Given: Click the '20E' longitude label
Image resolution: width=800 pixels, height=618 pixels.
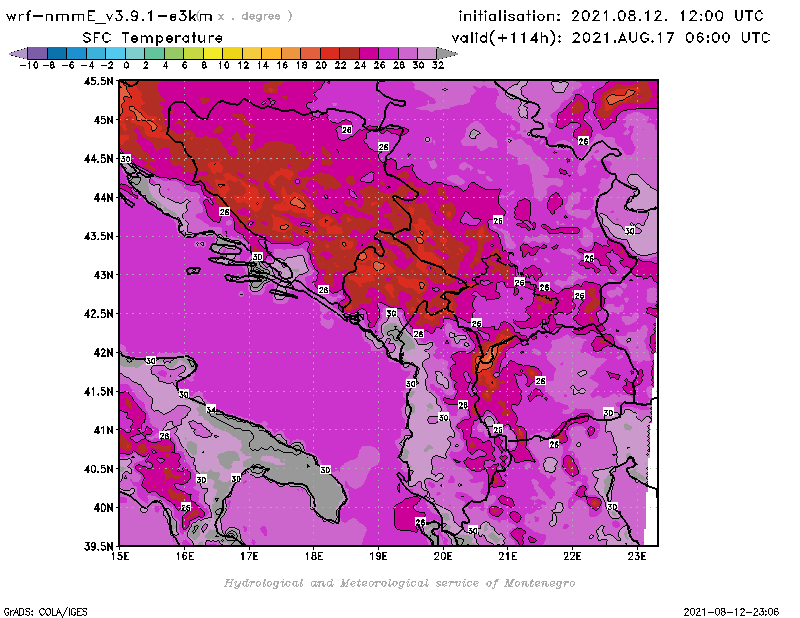Looking at the screenshot, I should pyautogui.click(x=443, y=556).
